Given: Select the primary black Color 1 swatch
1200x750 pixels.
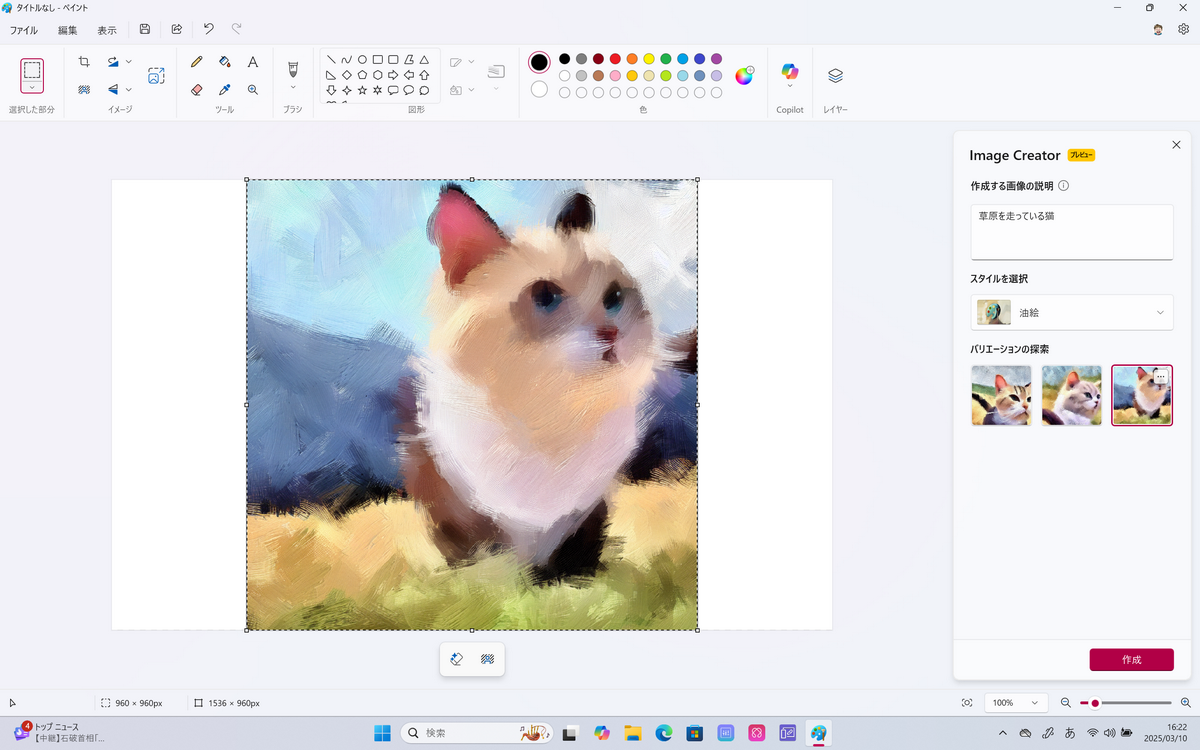Looking at the screenshot, I should point(539,62).
